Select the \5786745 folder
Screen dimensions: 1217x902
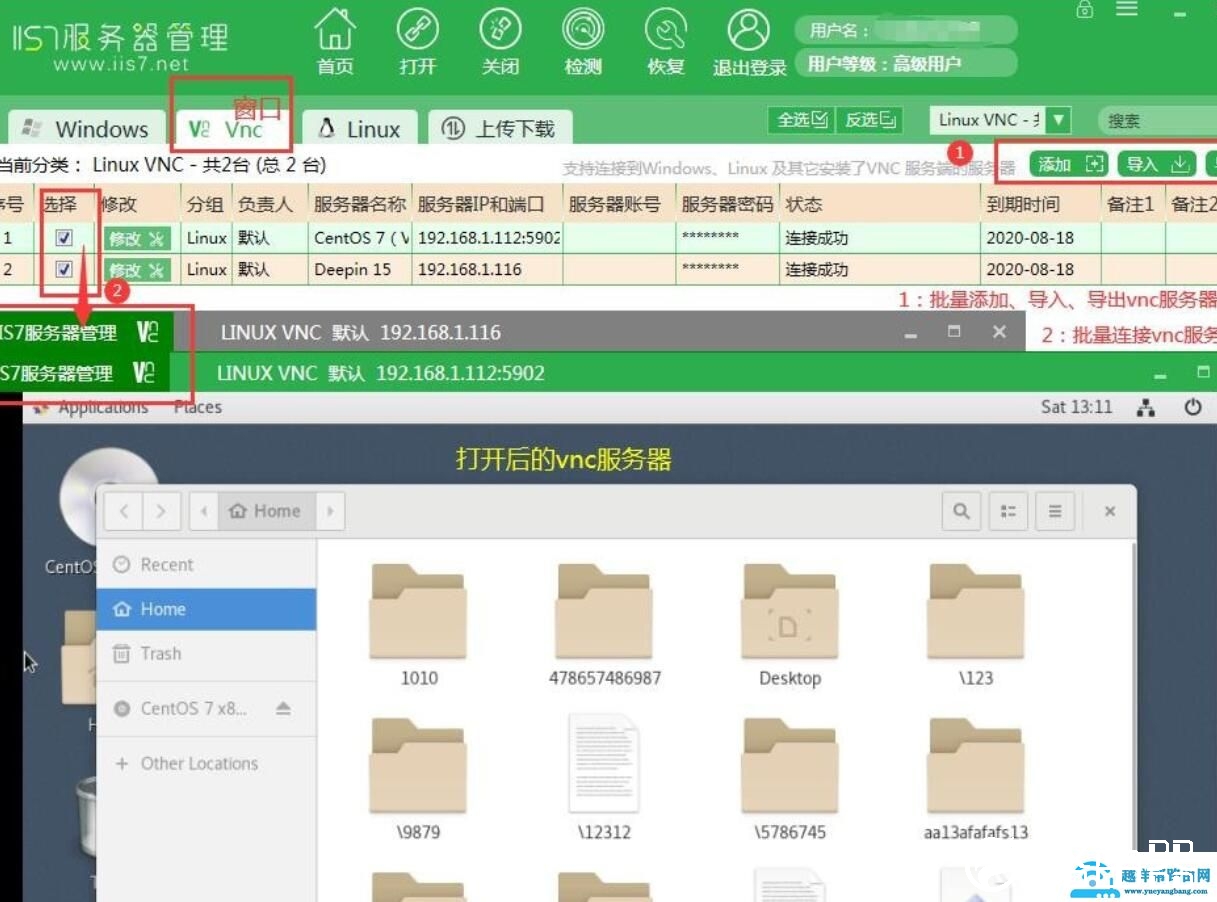click(x=790, y=779)
